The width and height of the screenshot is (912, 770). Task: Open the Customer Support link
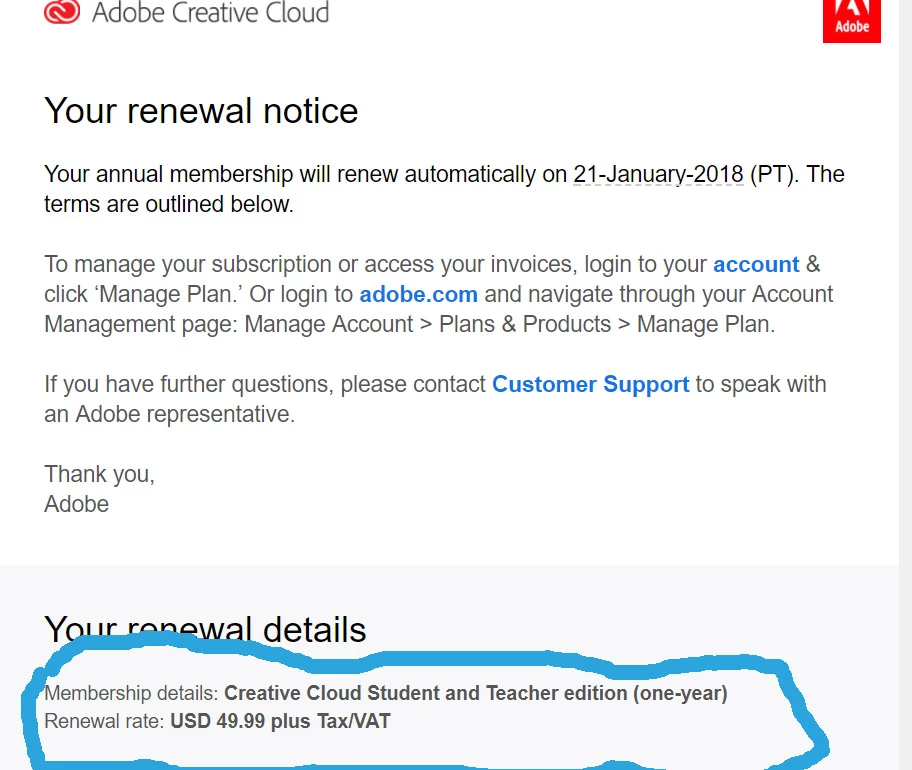click(x=590, y=384)
